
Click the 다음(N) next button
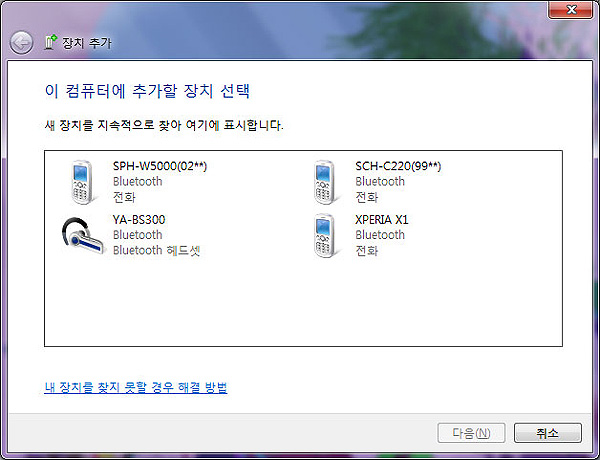tap(471, 433)
